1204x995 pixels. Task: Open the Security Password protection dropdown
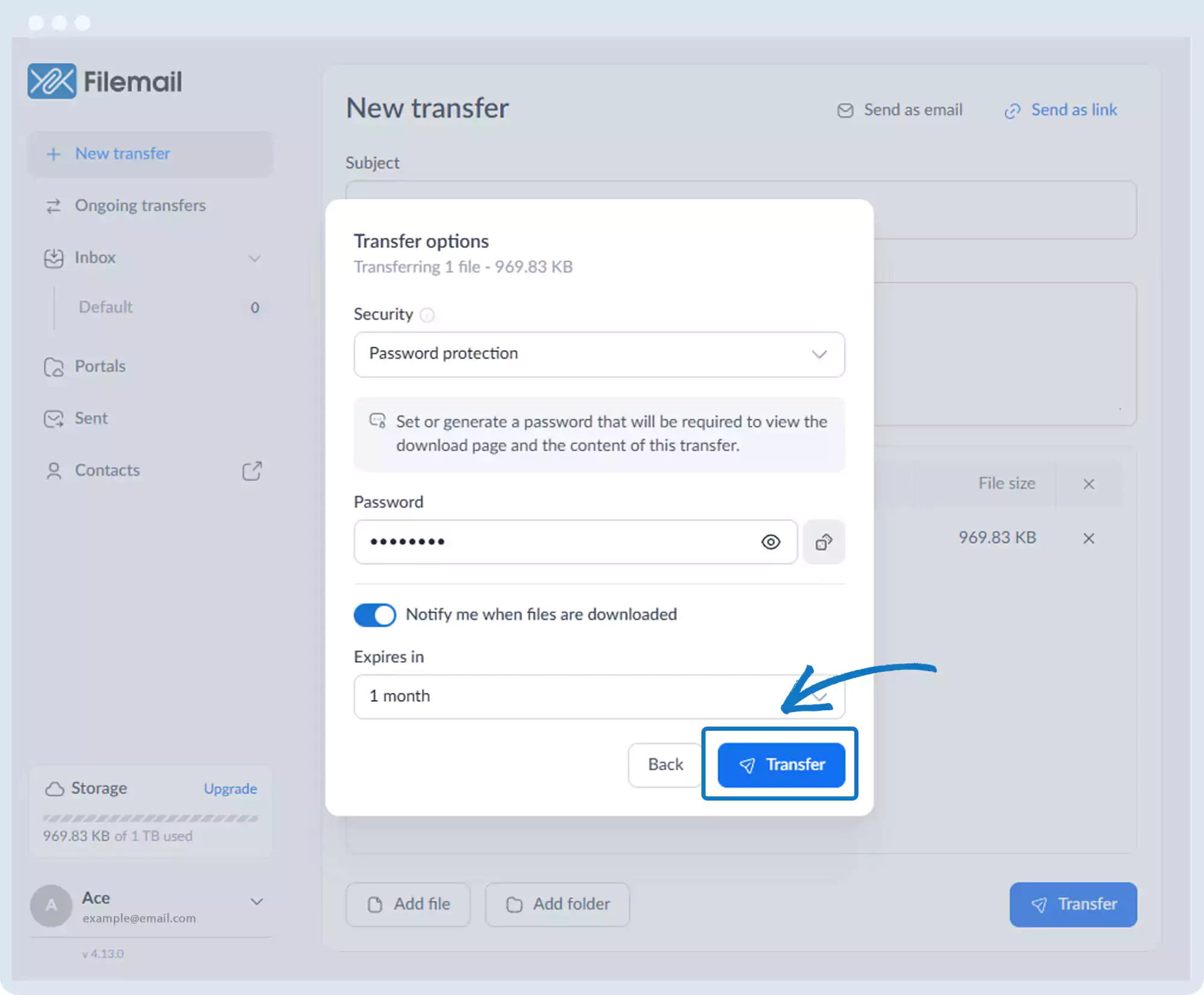[x=599, y=354]
